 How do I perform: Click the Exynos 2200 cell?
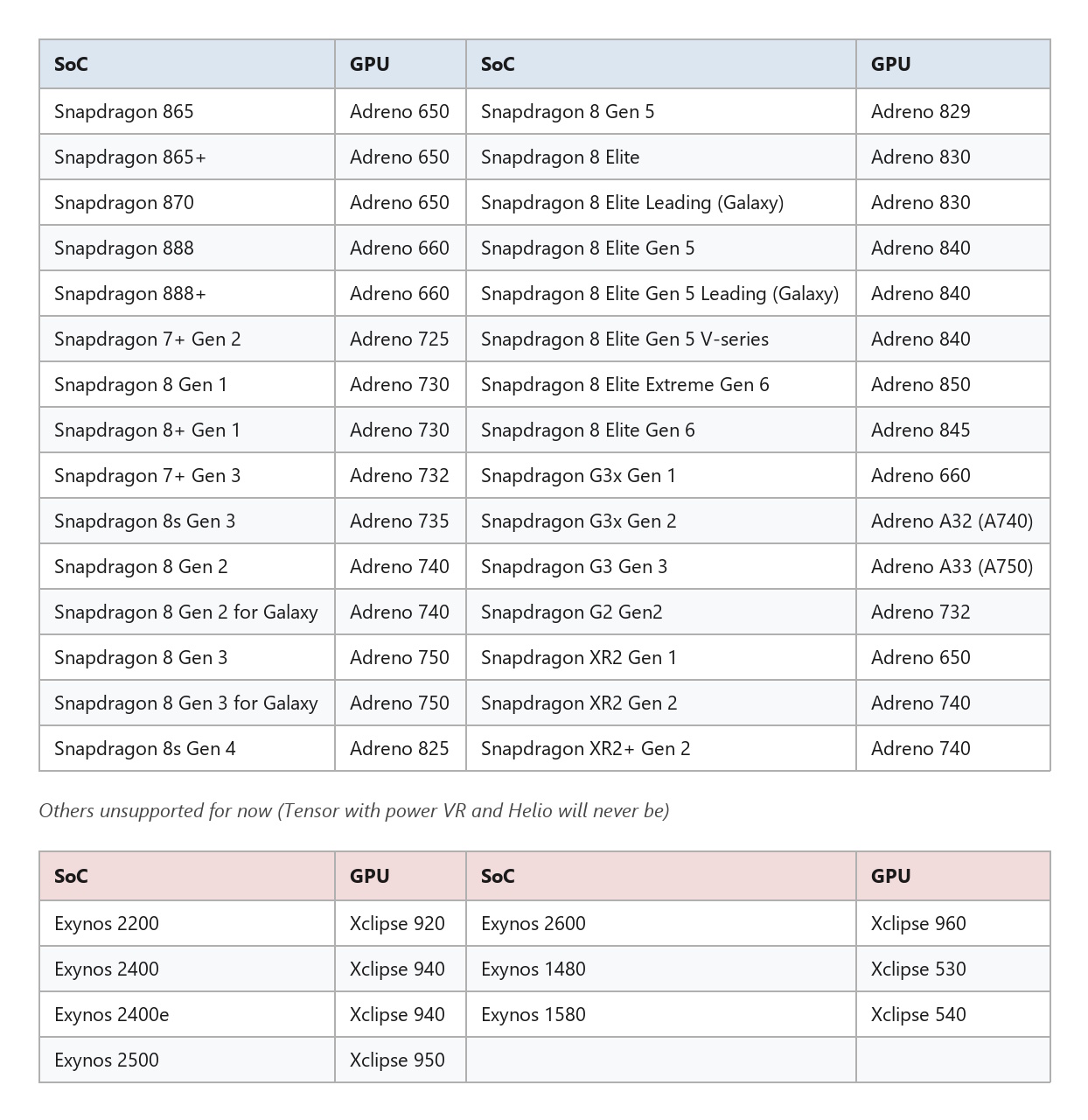click(187, 923)
